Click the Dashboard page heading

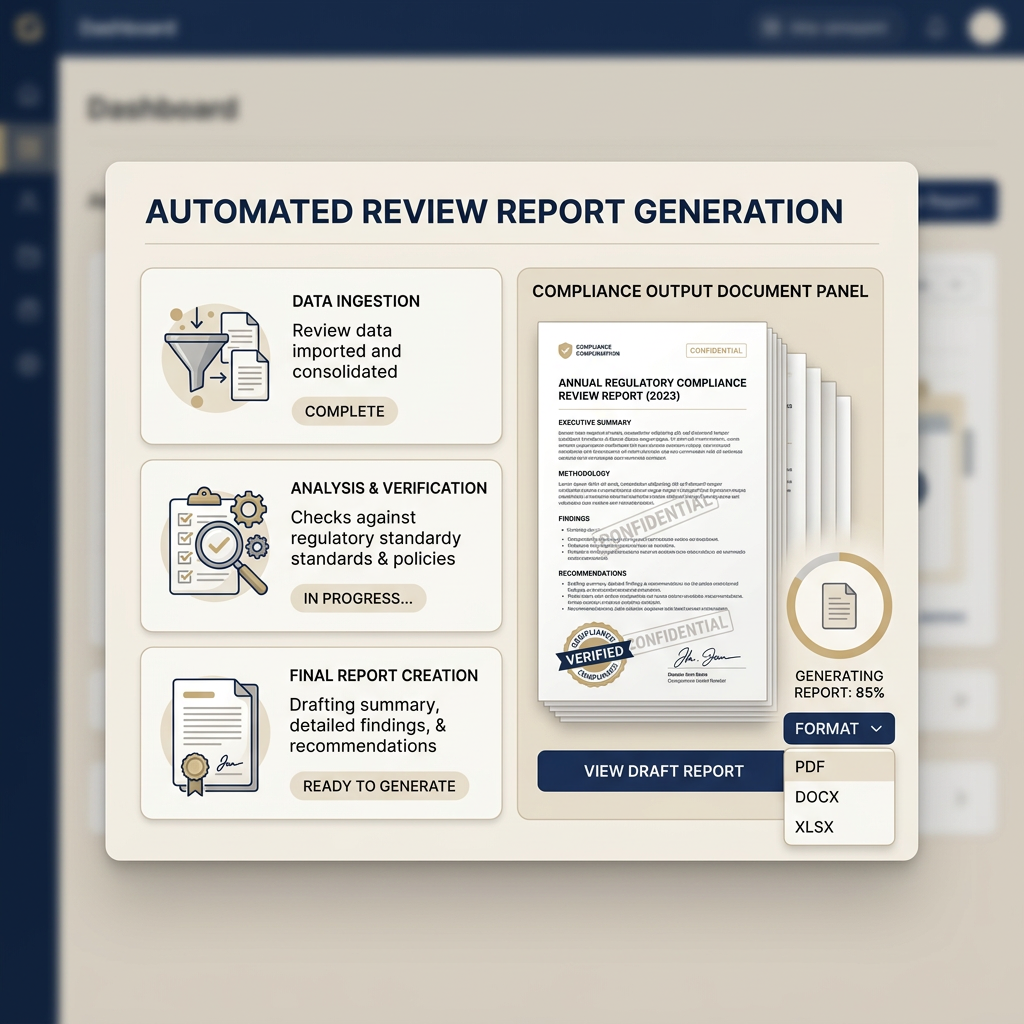tap(162, 108)
